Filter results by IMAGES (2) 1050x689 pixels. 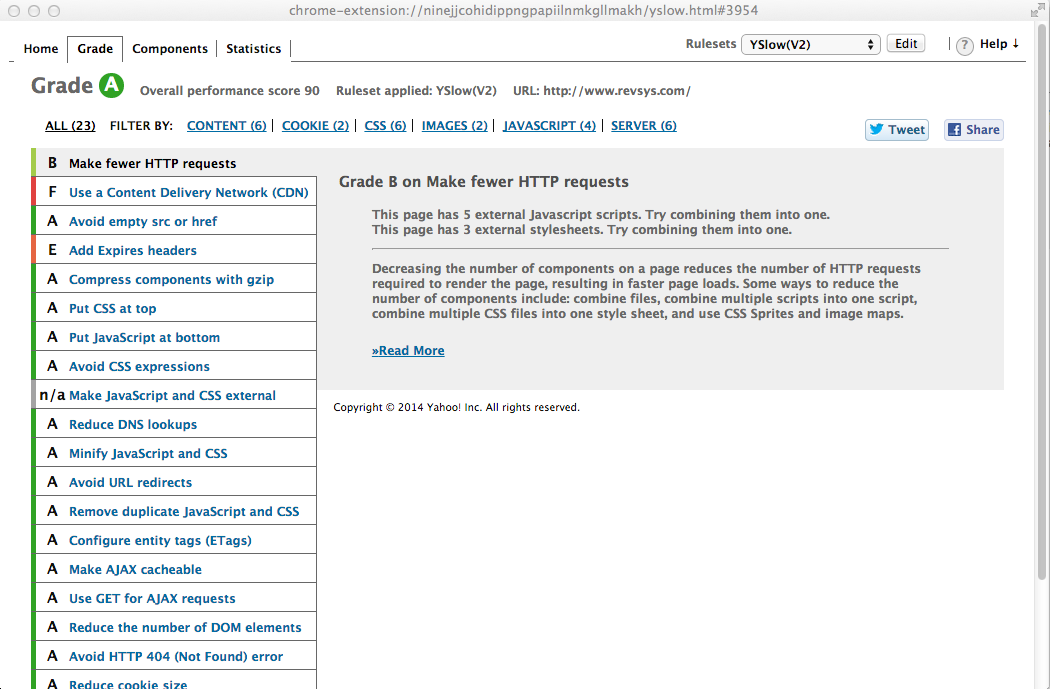pyautogui.click(x=454, y=125)
